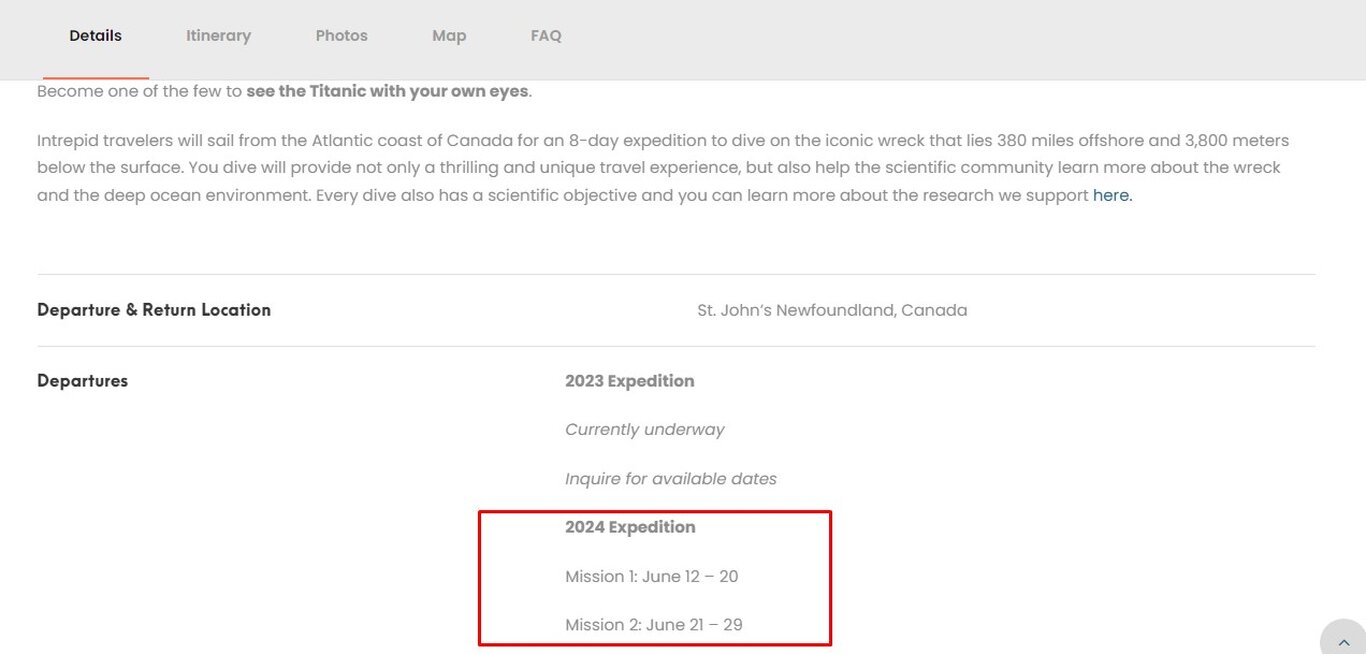
Task: Follow the "here." research link
Action: [1112, 196]
